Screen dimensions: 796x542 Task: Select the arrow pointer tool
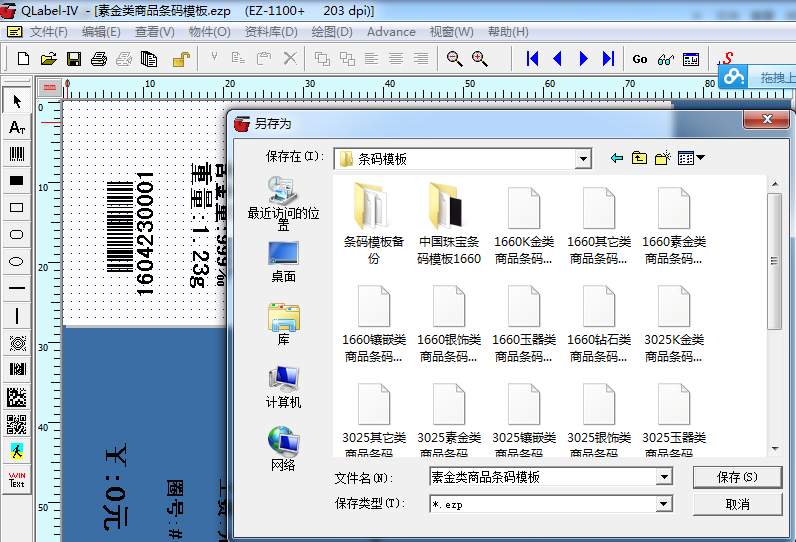(x=17, y=101)
